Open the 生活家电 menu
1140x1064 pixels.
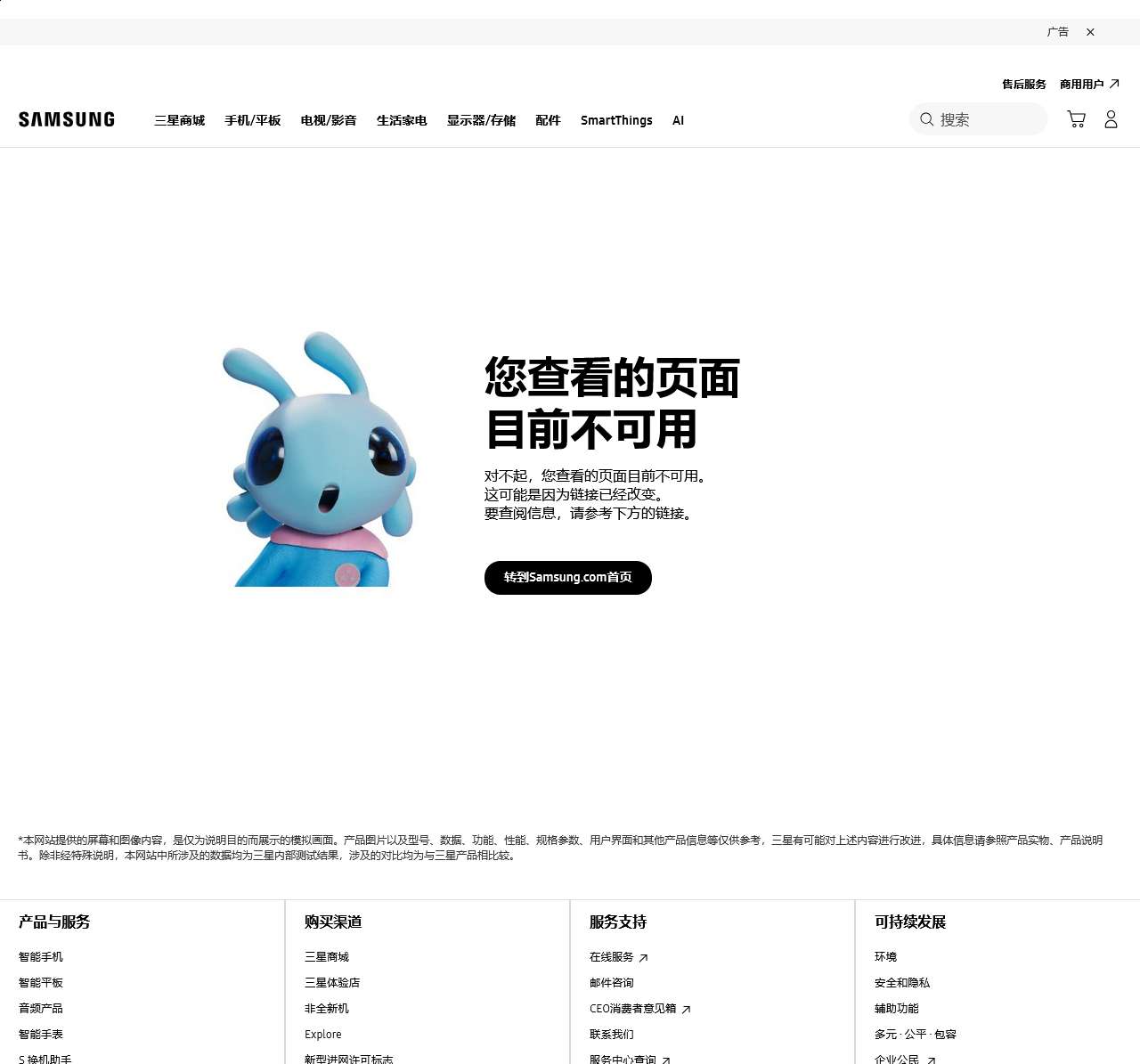click(x=402, y=120)
